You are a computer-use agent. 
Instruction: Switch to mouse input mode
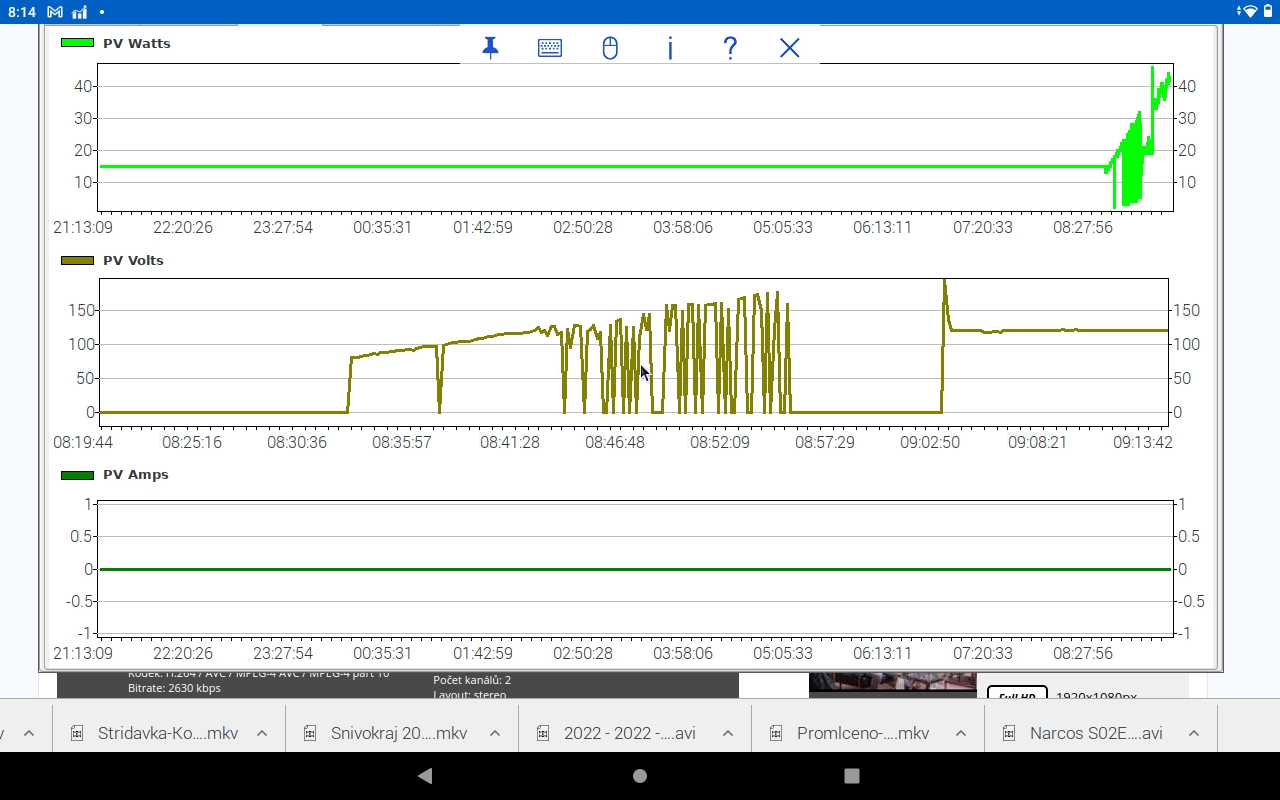pyautogui.click(x=610, y=48)
